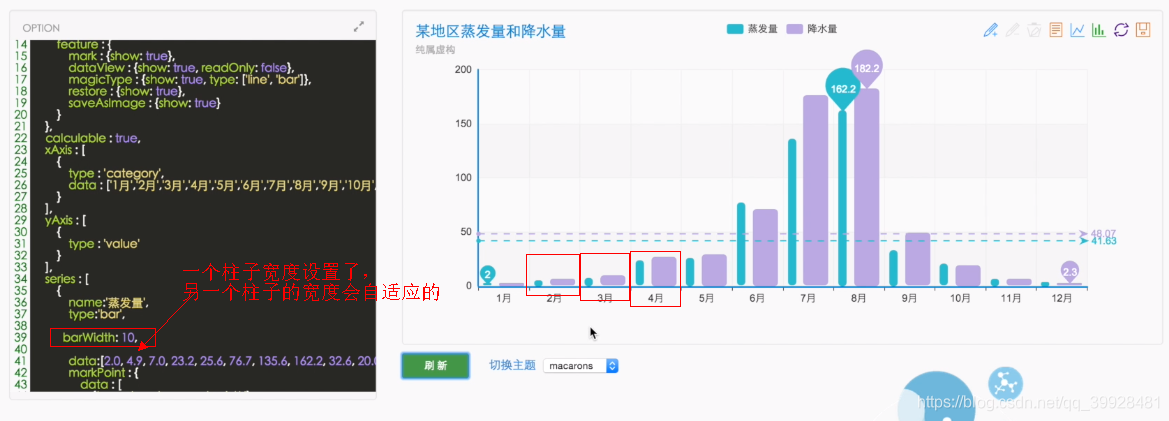Click the 8月 x-axis label
Screen dimensions: 1169x421
tap(858, 298)
